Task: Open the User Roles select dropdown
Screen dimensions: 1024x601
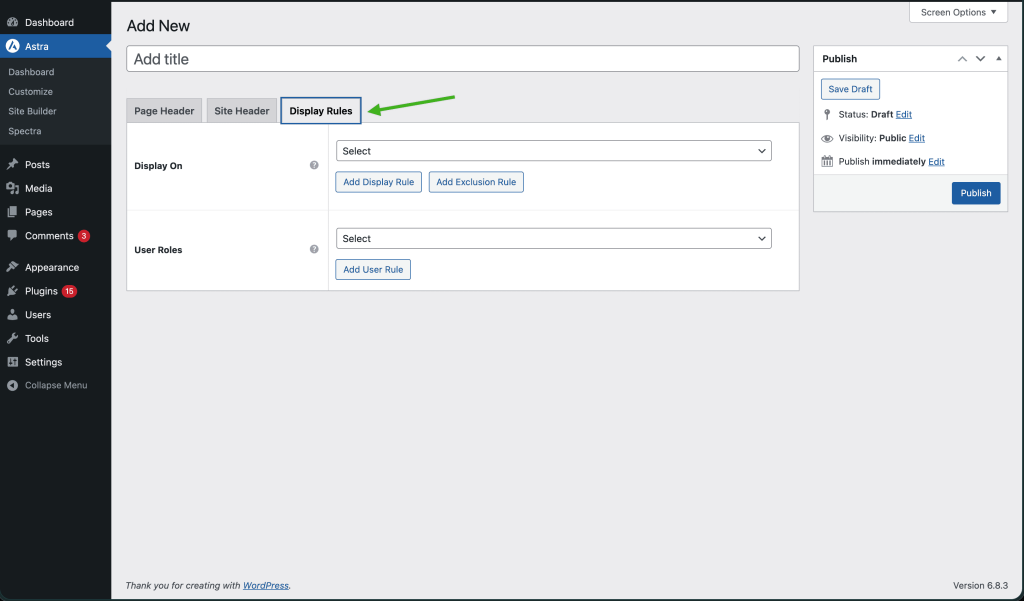Action: click(553, 239)
